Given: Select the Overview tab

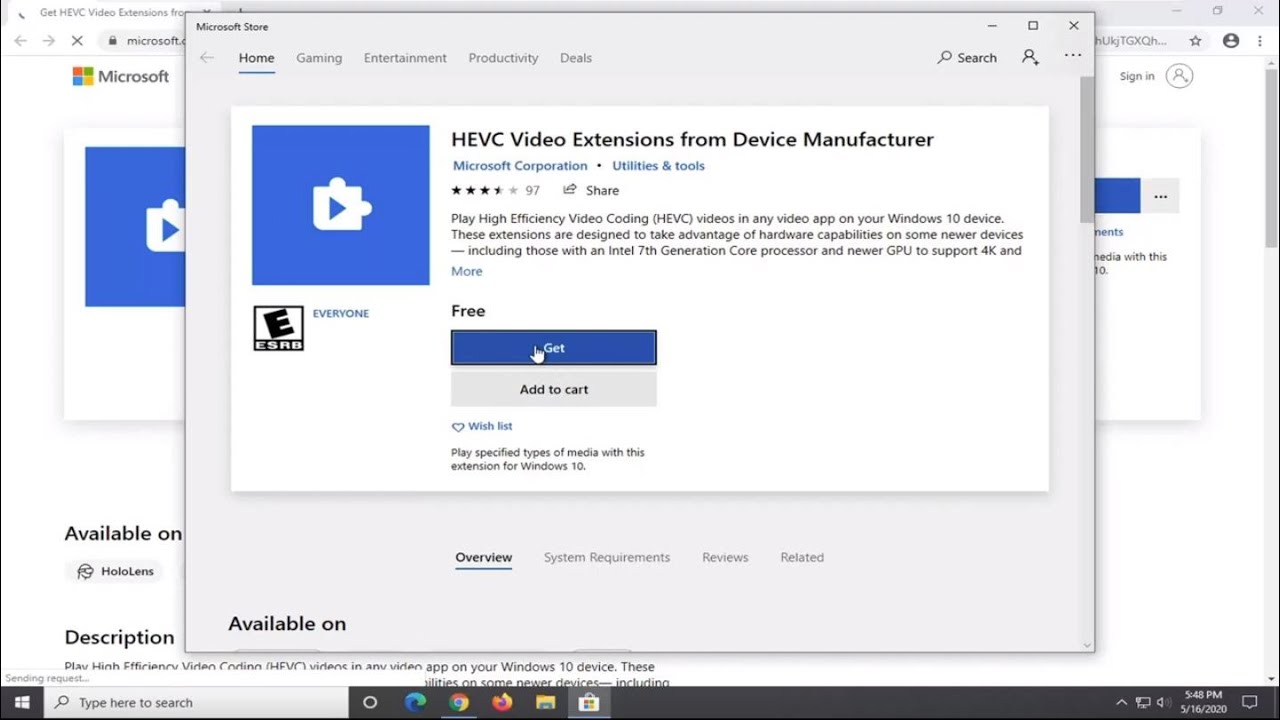Looking at the screenshot, I should (x=484, y=558).
